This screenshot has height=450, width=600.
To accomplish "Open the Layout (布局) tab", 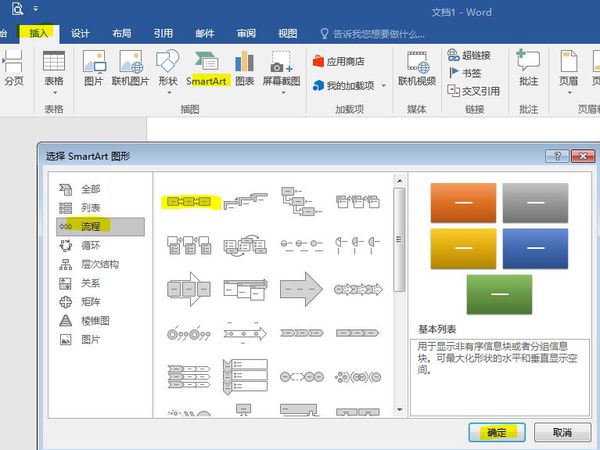I will coord(122,34).
